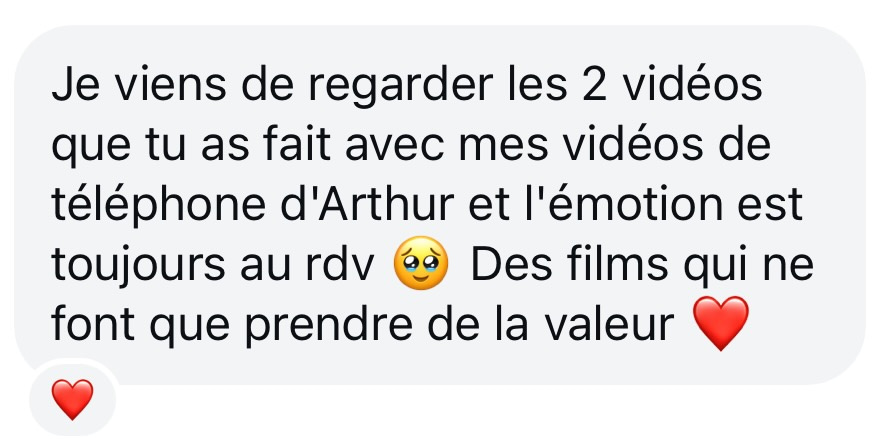This screenshot has height=442, width=878.
Task: Click the number "2" on the first line
Action: click(x=595, y=86)
